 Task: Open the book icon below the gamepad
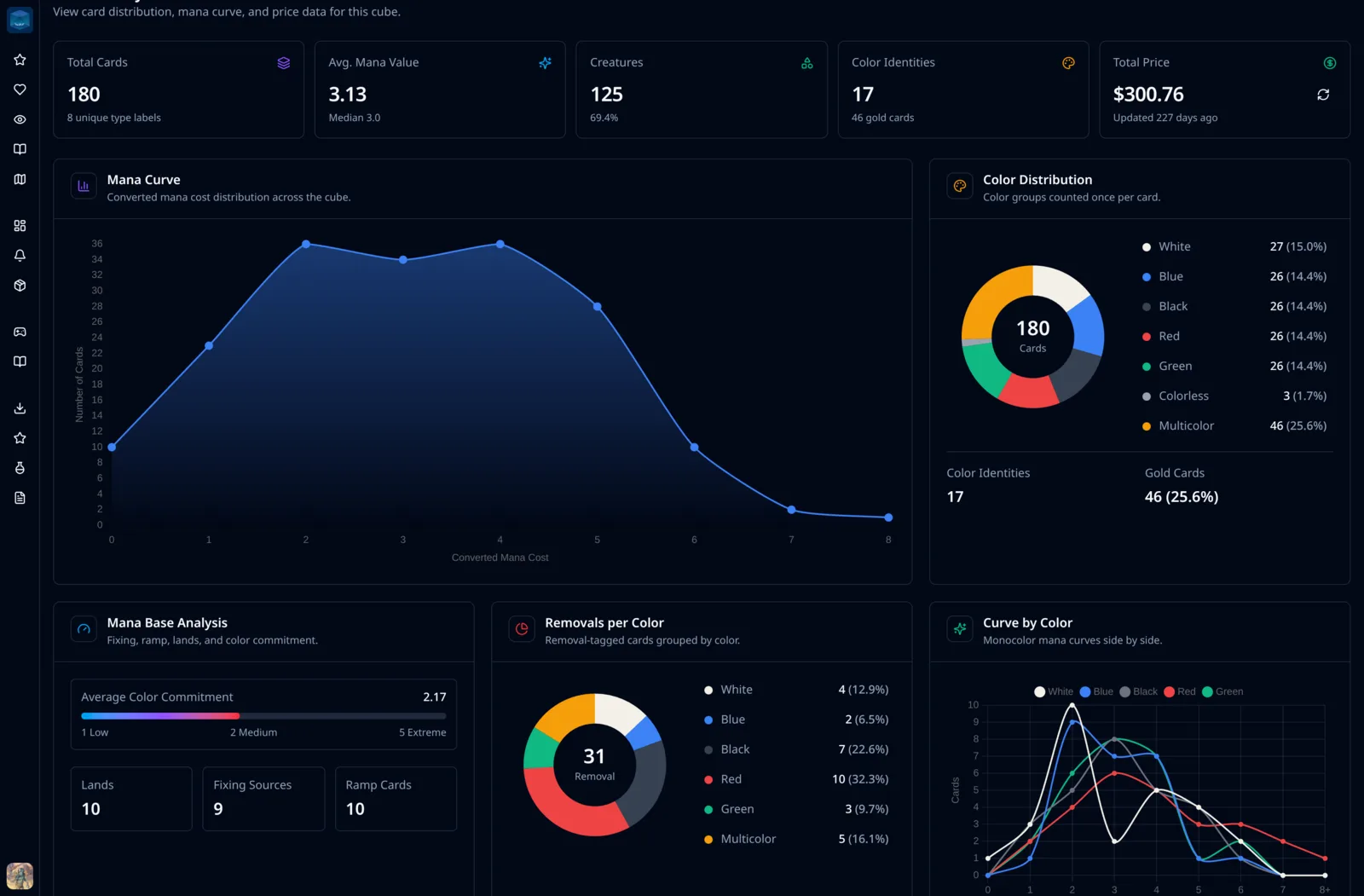(x=20, y=361)
